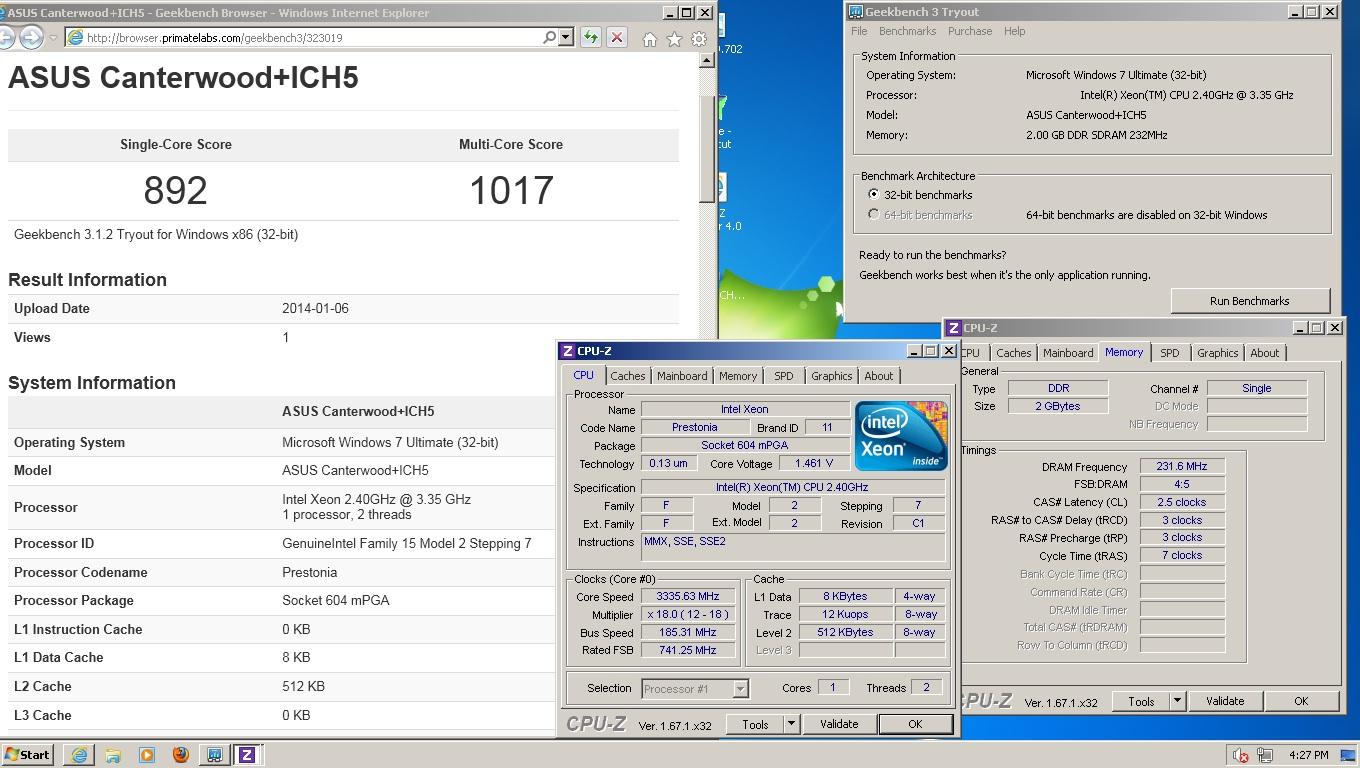Viewport: 1360px width, 768px height.
Task: Click the CPU-Z purple Z taskbar icon
Action: 246,755
